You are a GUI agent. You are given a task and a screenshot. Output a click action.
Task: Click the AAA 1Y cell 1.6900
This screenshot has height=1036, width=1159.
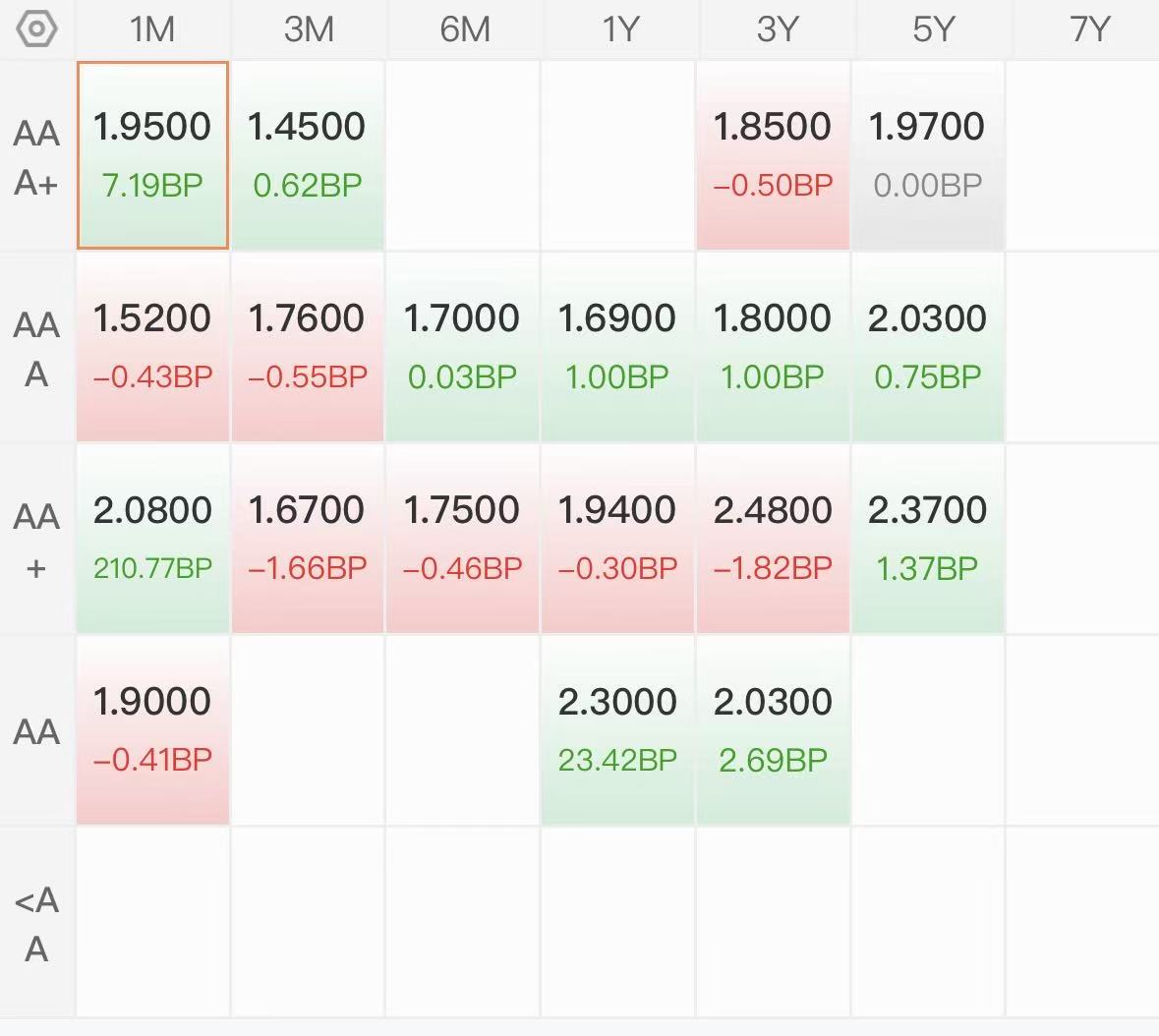617,347
